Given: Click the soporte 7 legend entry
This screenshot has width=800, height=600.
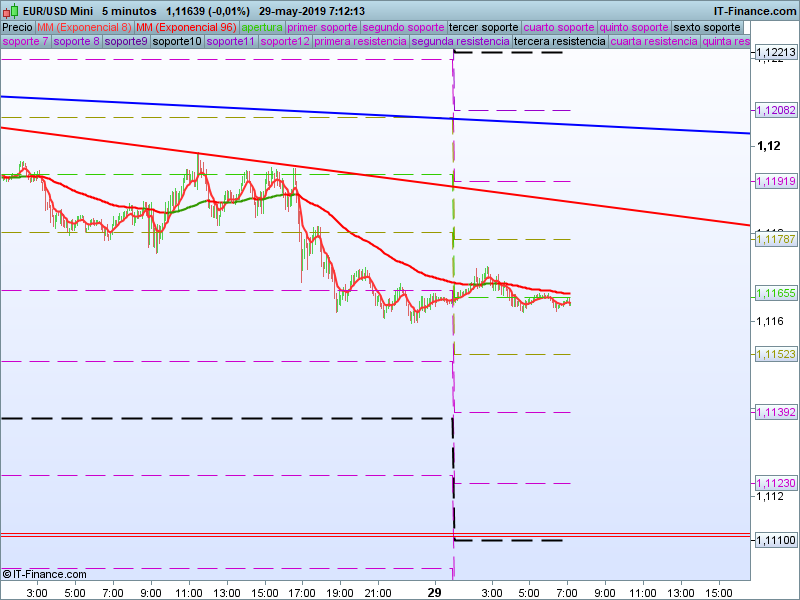Looking at the screenshot, I should [x=25, y=42].
